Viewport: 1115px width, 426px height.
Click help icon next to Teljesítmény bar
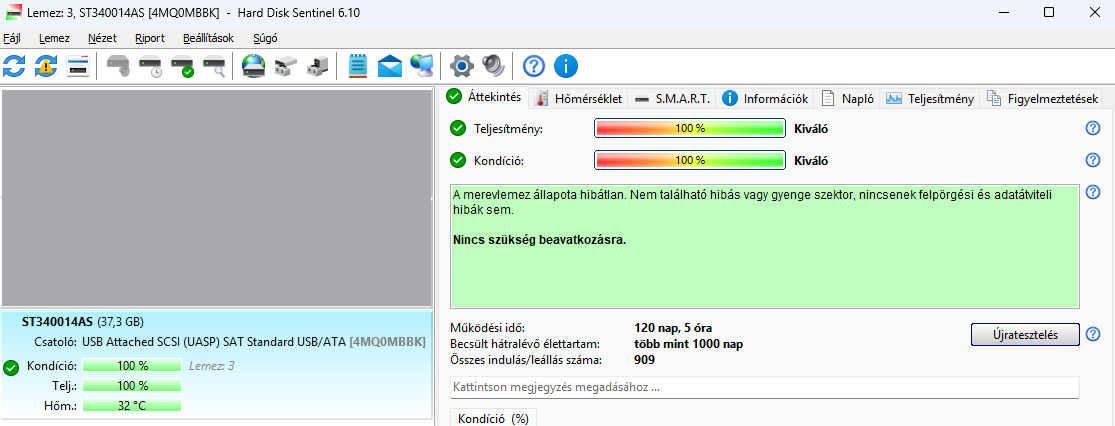click(1093, 128)
